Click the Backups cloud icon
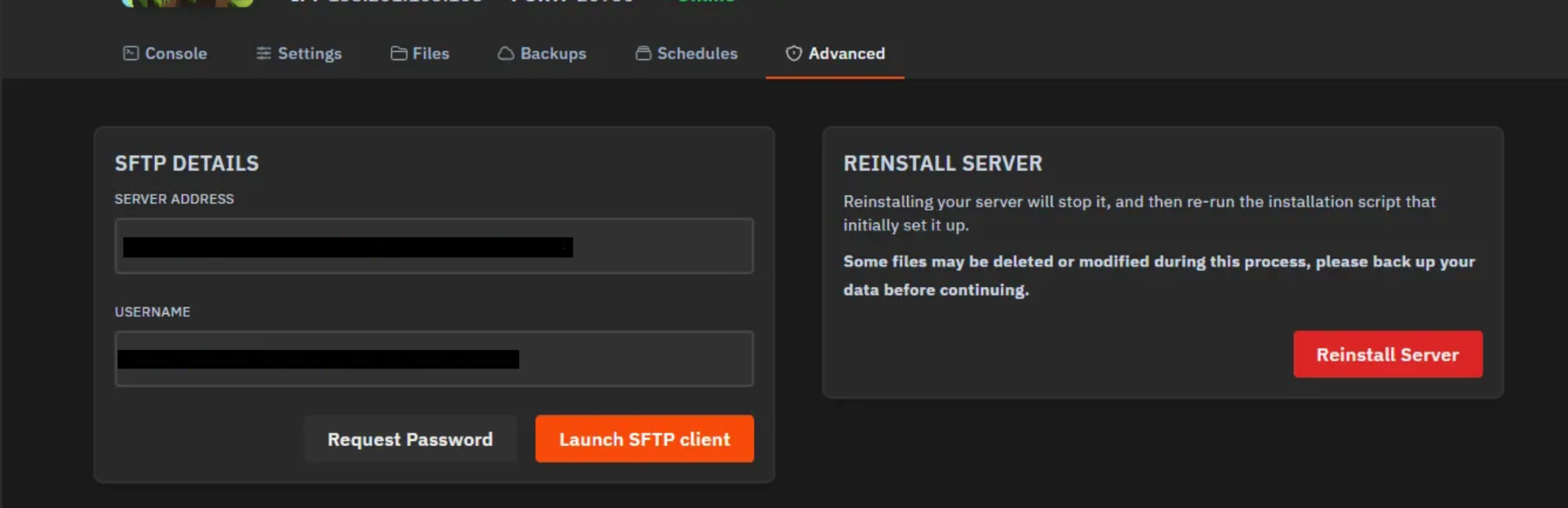The width and height of the screenshot is (1568, 508). [x=506, y=53]
